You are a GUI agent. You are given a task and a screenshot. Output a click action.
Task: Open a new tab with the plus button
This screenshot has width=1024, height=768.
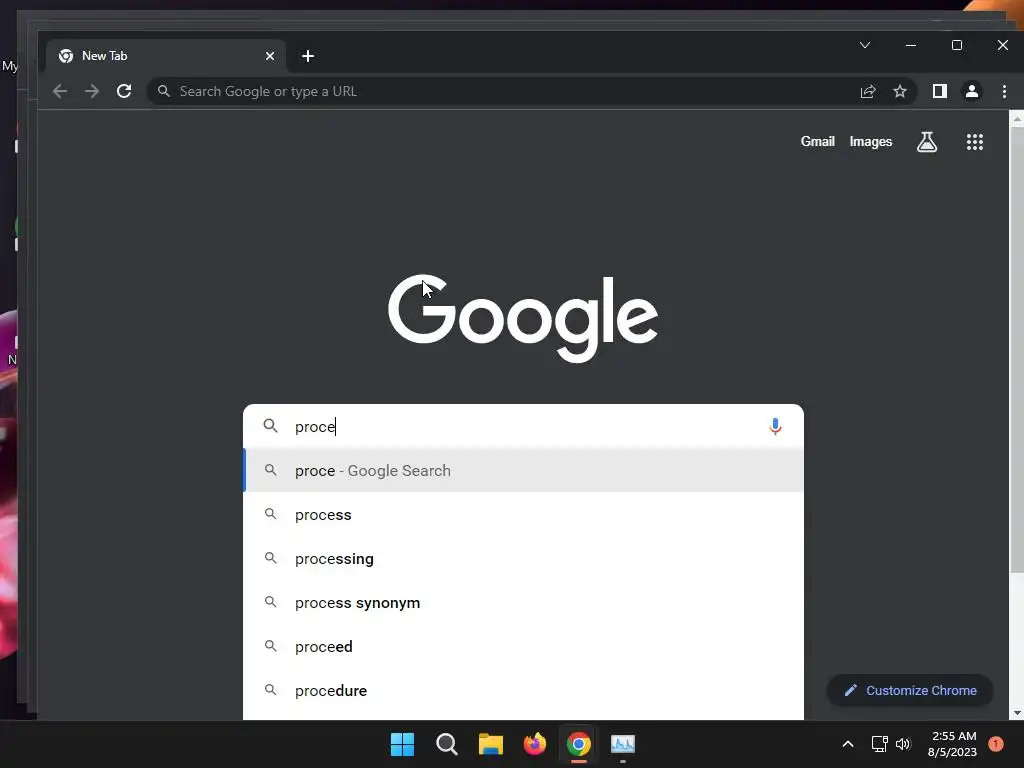[x=308, y=56]
